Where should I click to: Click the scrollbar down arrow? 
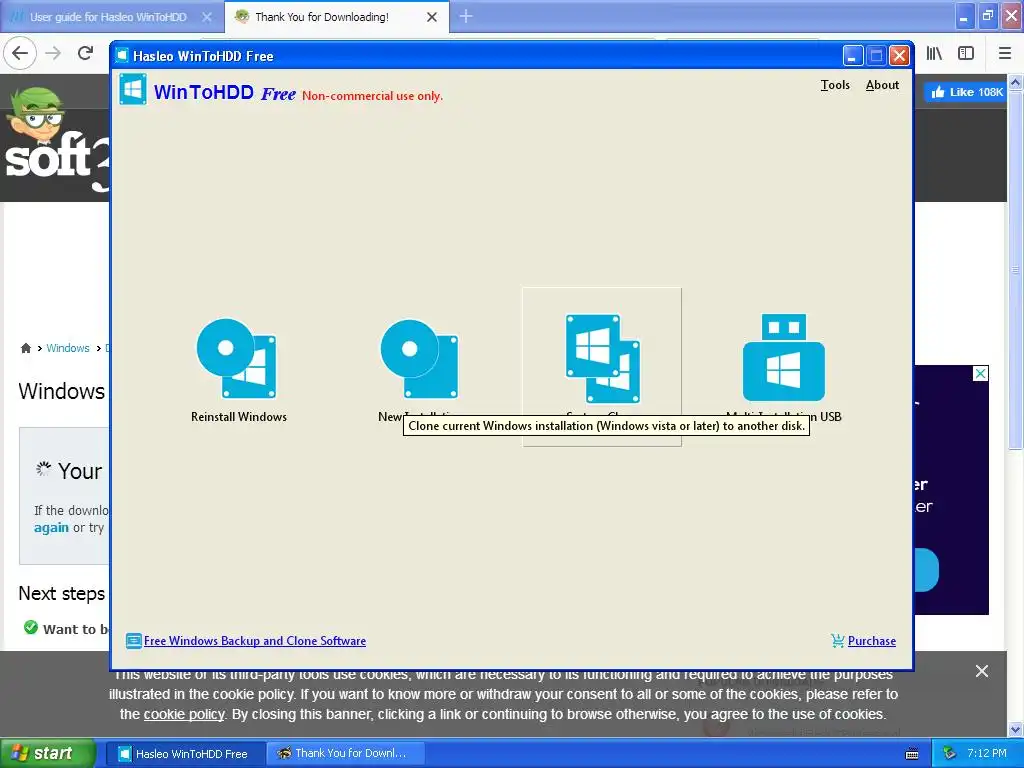click(x=1015, y=729)
